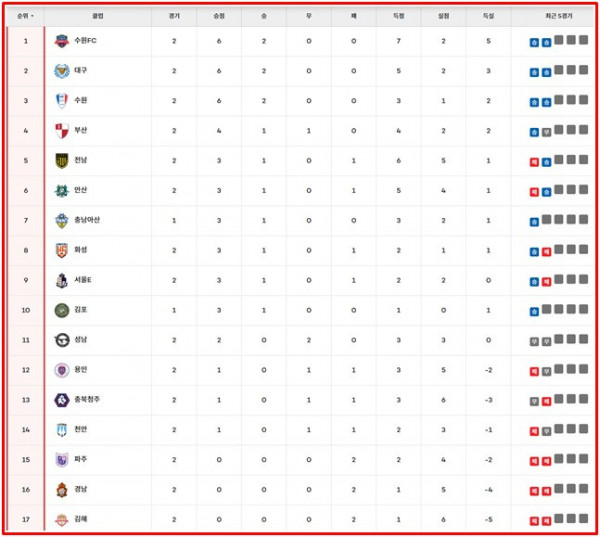
Task: Click the 파주 team name
Action: coord(80,459)
